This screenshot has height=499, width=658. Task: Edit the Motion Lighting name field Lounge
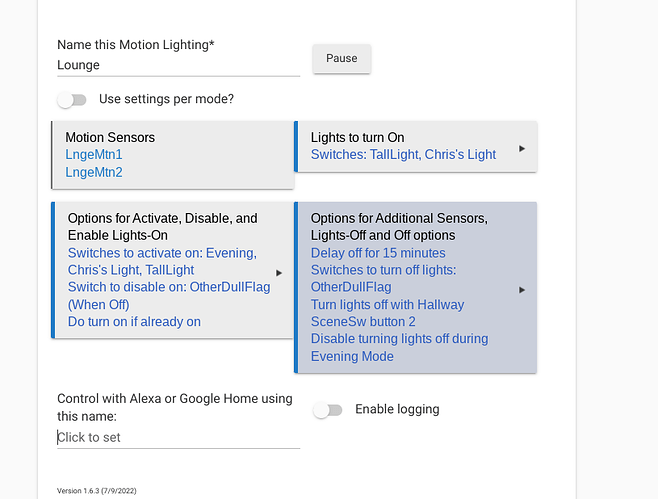(x=179, y=65)
